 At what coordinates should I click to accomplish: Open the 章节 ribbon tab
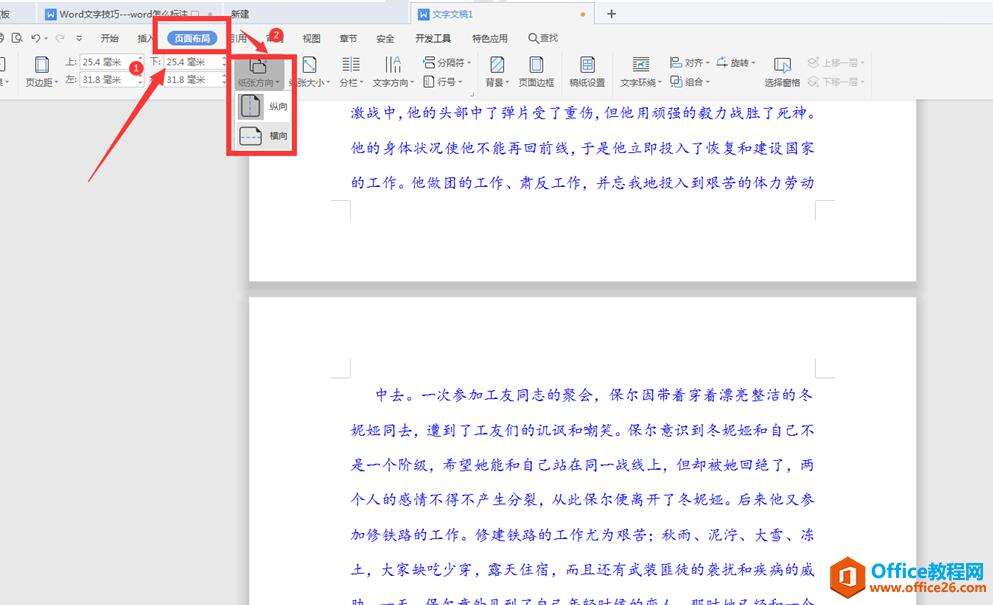(x=347, y=37)
